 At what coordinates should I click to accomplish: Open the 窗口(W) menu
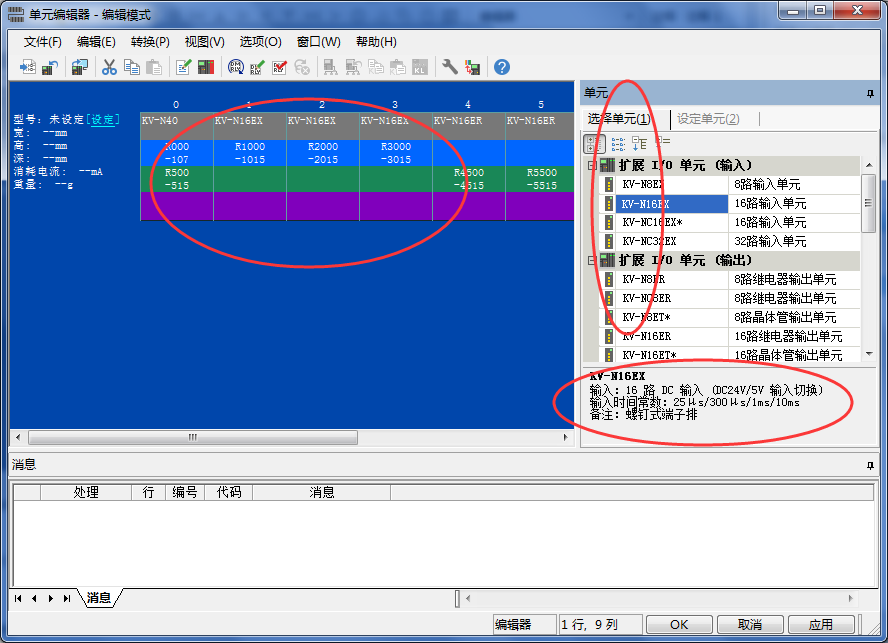pos(319,42)
